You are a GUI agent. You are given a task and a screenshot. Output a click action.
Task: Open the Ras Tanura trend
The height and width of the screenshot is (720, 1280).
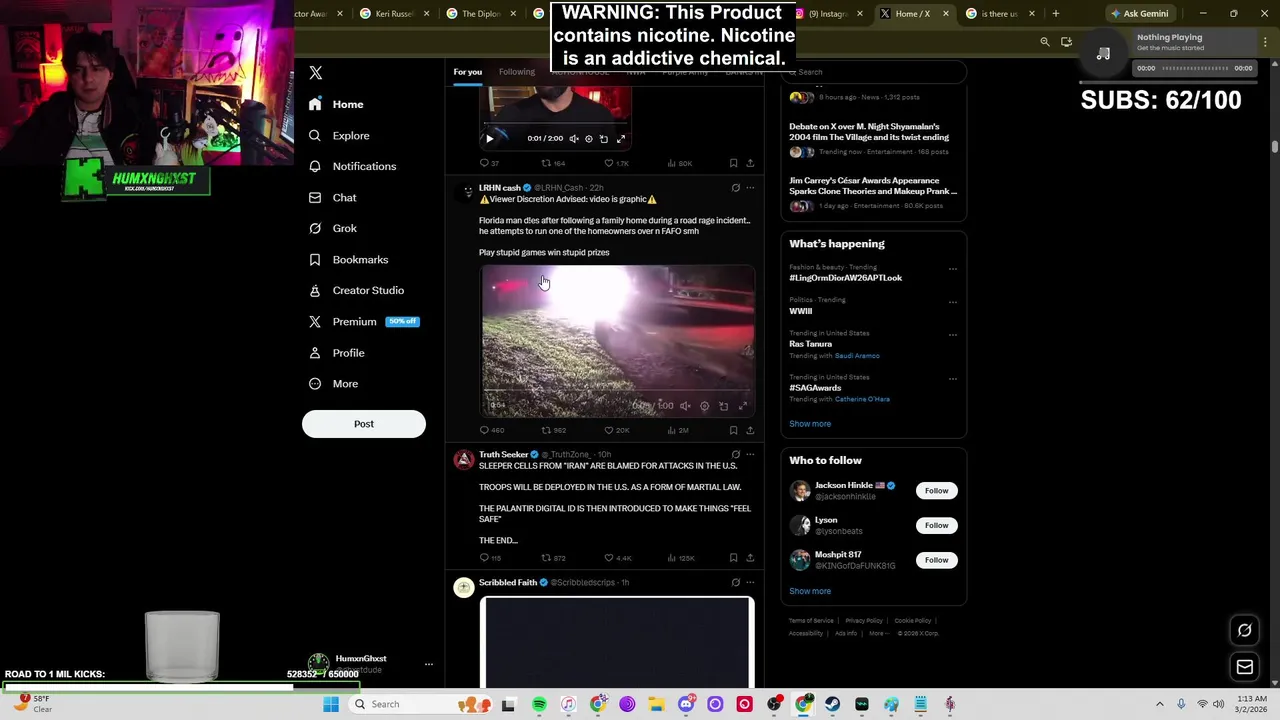click(810, 344)
